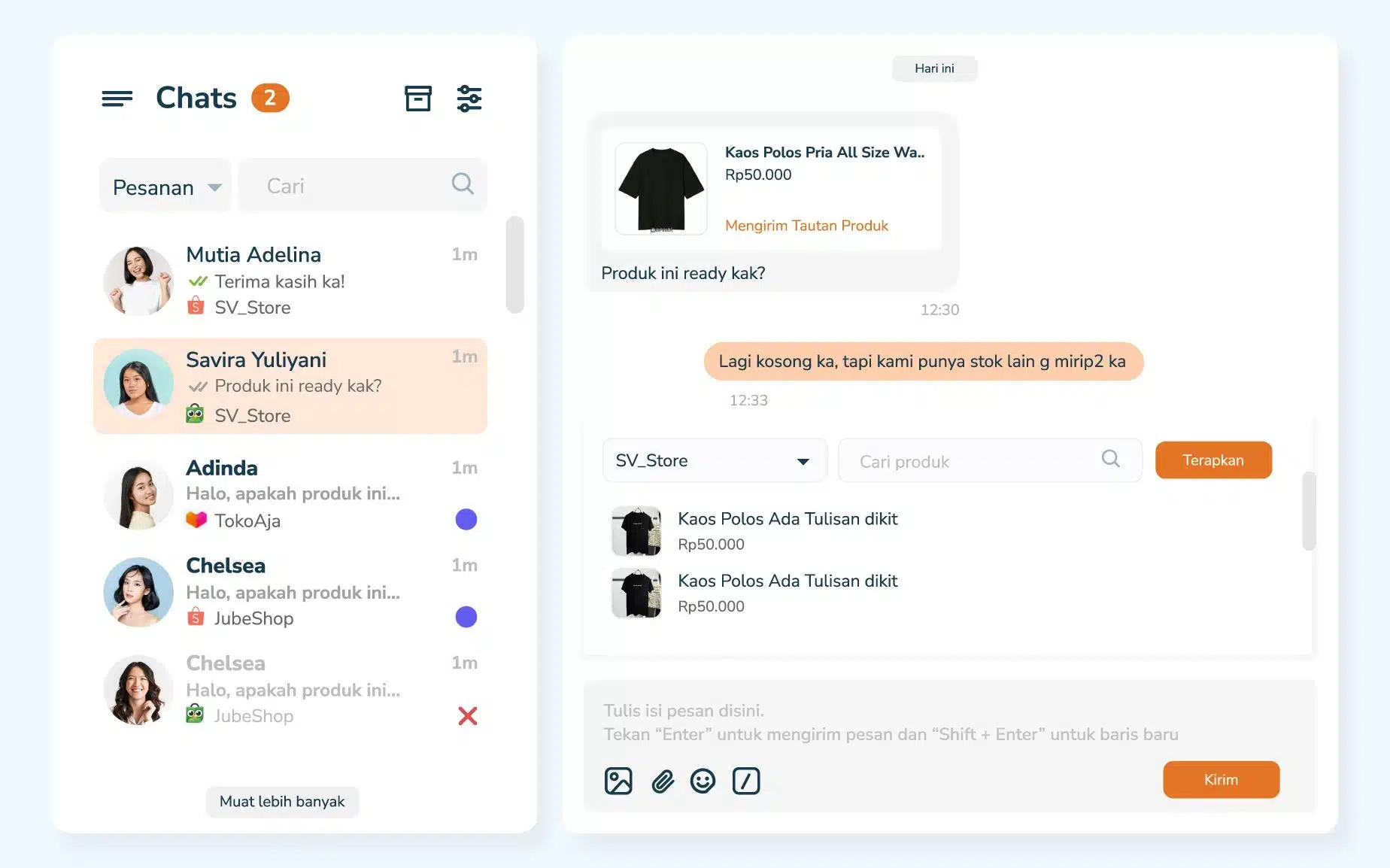Screen dimensions: 1390x868
Task: Select first Kaos Polos Ada Tulisan dikit thumbnail
Action: [x=636, y=530]
